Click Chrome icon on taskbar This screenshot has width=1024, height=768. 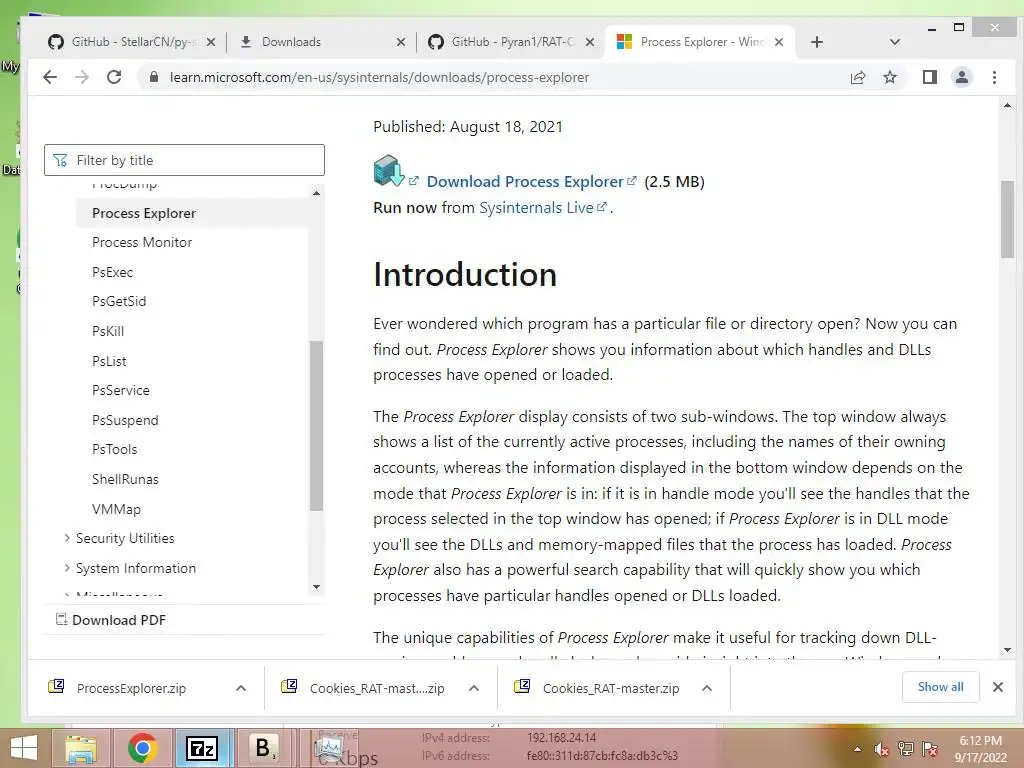(142, 748)
